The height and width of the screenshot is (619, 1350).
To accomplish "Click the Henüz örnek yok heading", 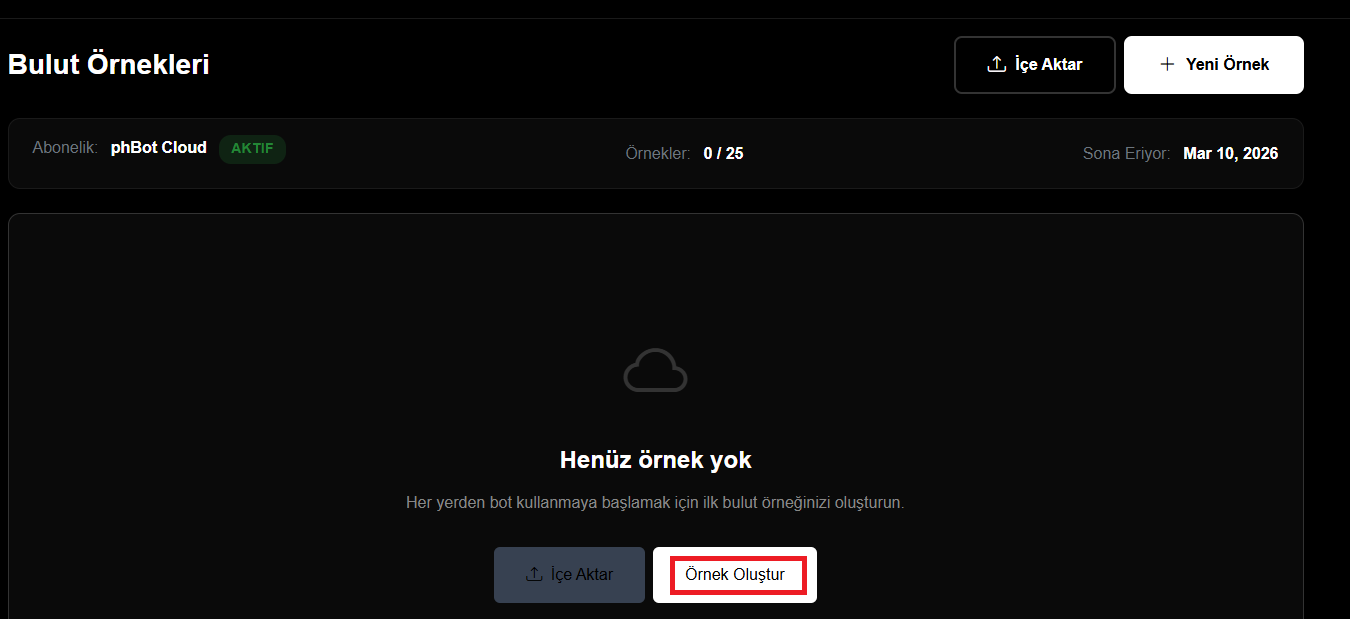I will (655, 460).
